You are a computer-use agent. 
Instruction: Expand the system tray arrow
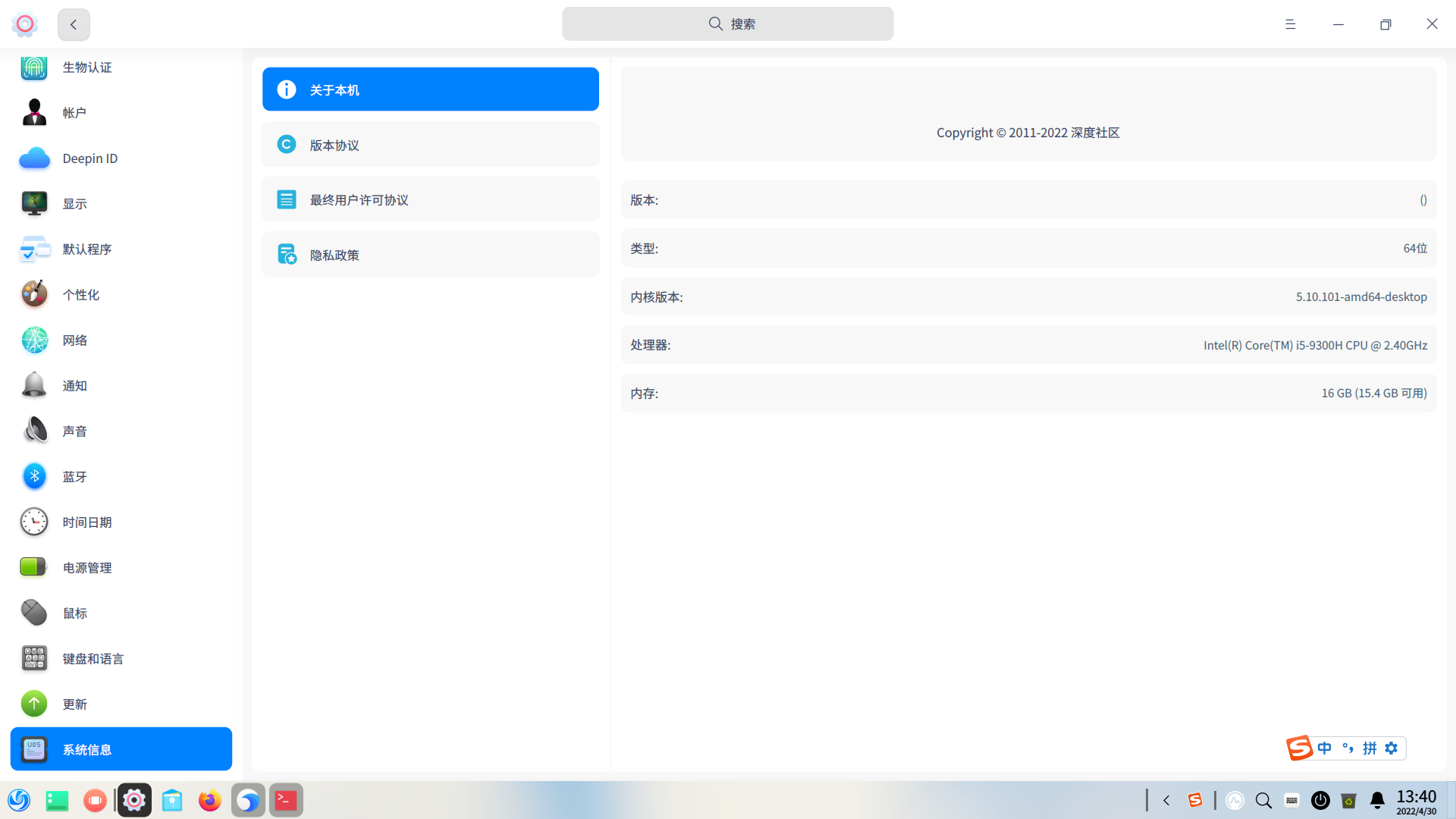pos(1166,801)
